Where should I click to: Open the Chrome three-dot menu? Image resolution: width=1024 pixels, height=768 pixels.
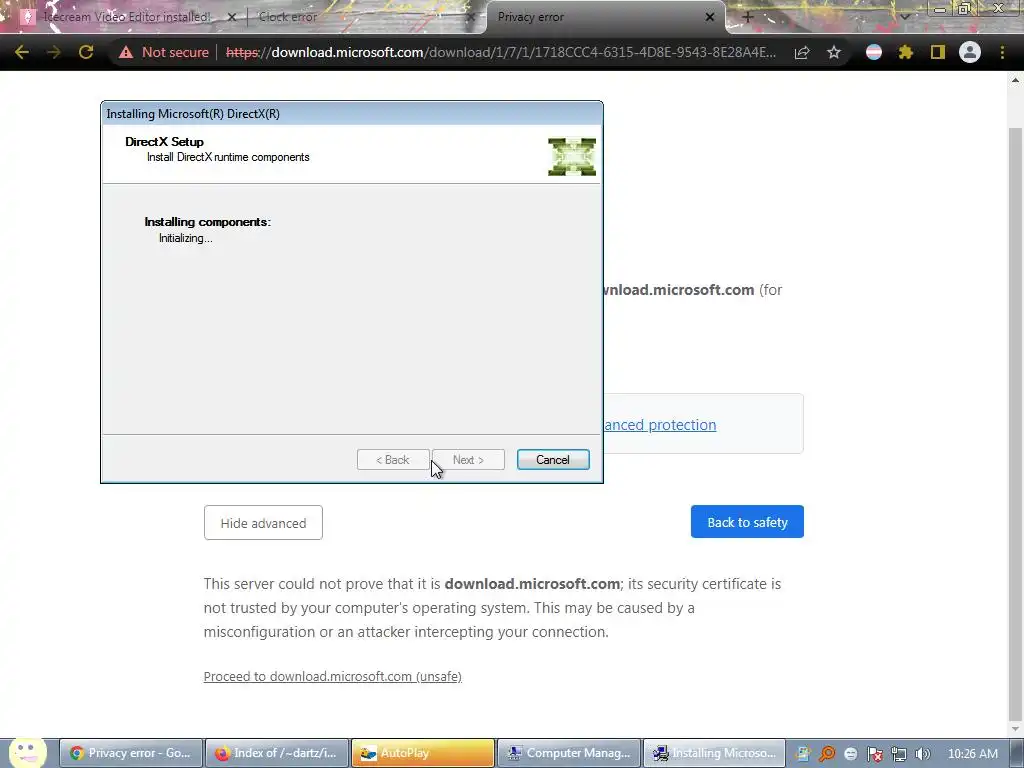coord(1002,52)
